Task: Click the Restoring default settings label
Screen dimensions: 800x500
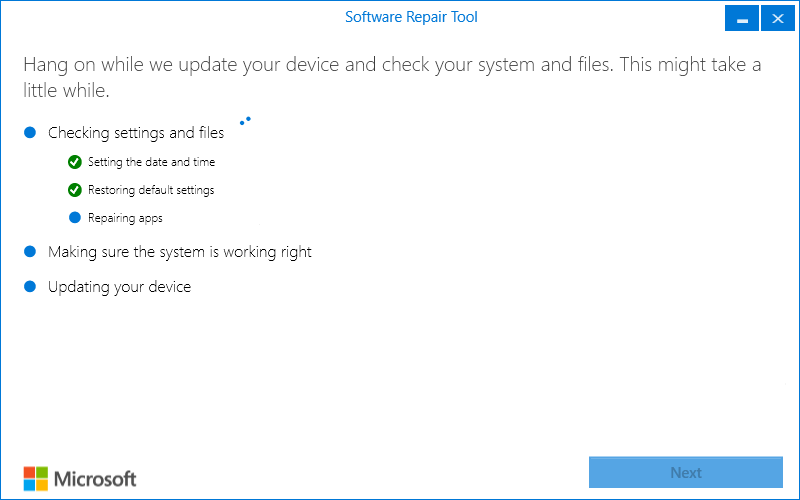Action: [151, 190]
